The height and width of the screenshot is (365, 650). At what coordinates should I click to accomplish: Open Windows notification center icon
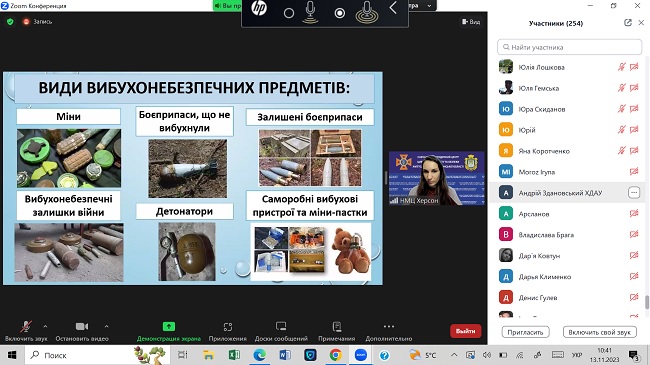(633, 355)
